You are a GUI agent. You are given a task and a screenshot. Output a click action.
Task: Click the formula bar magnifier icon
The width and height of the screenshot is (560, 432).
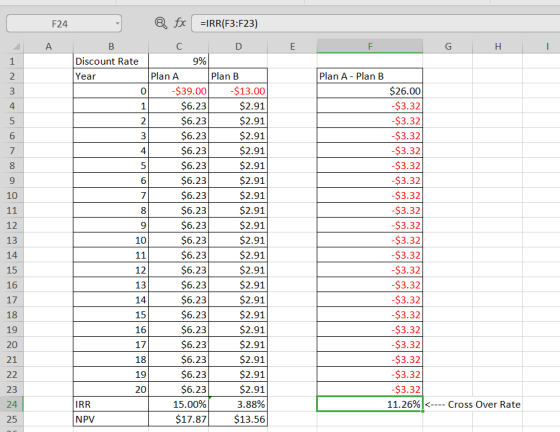pos(161,23)
